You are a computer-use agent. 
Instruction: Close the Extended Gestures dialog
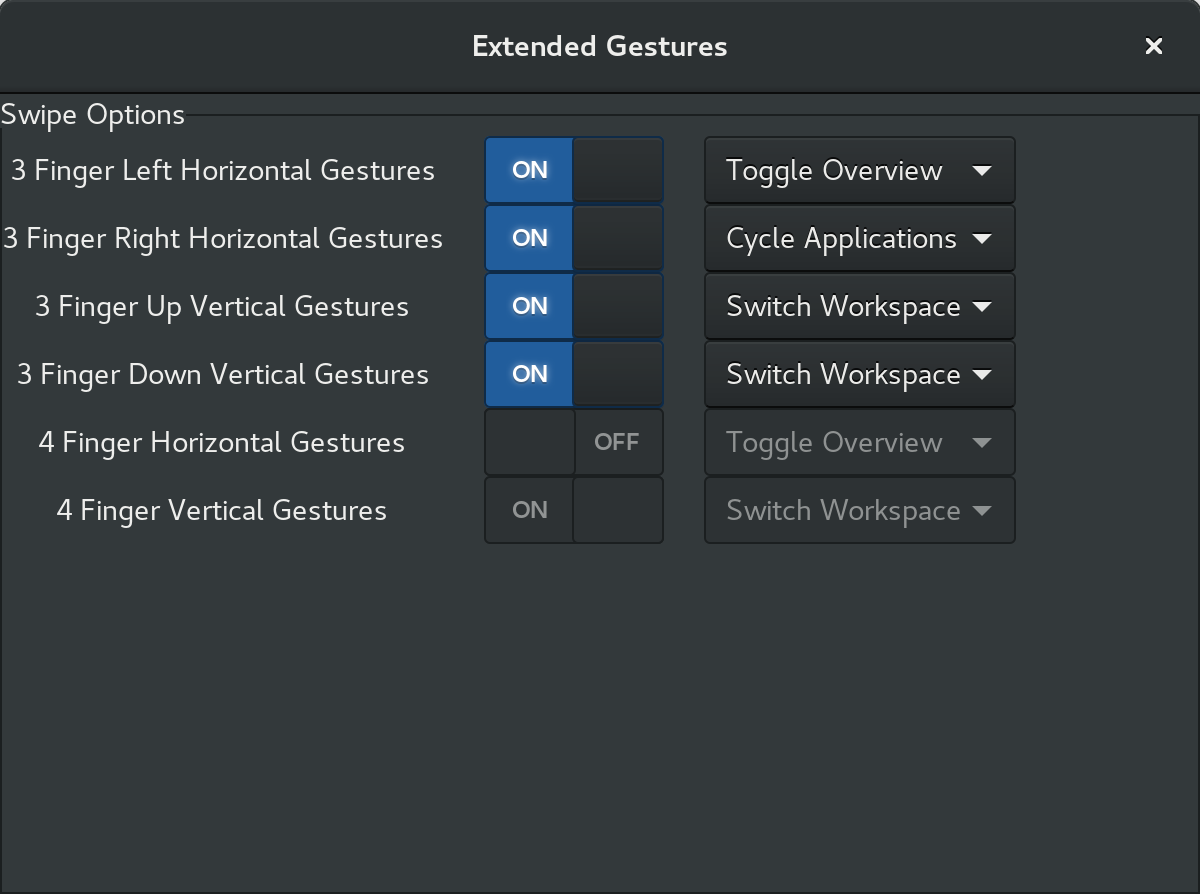pyautogui.click(x=1153, y=46)
